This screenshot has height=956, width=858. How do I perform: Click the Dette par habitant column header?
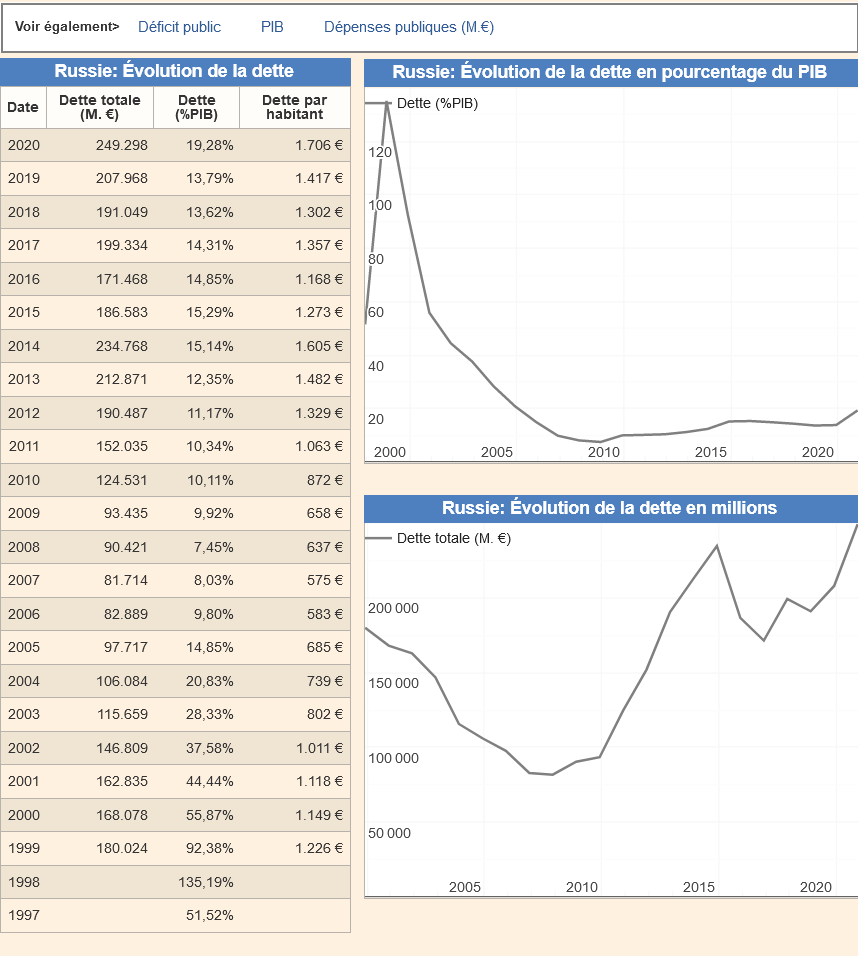click(294, 107)
